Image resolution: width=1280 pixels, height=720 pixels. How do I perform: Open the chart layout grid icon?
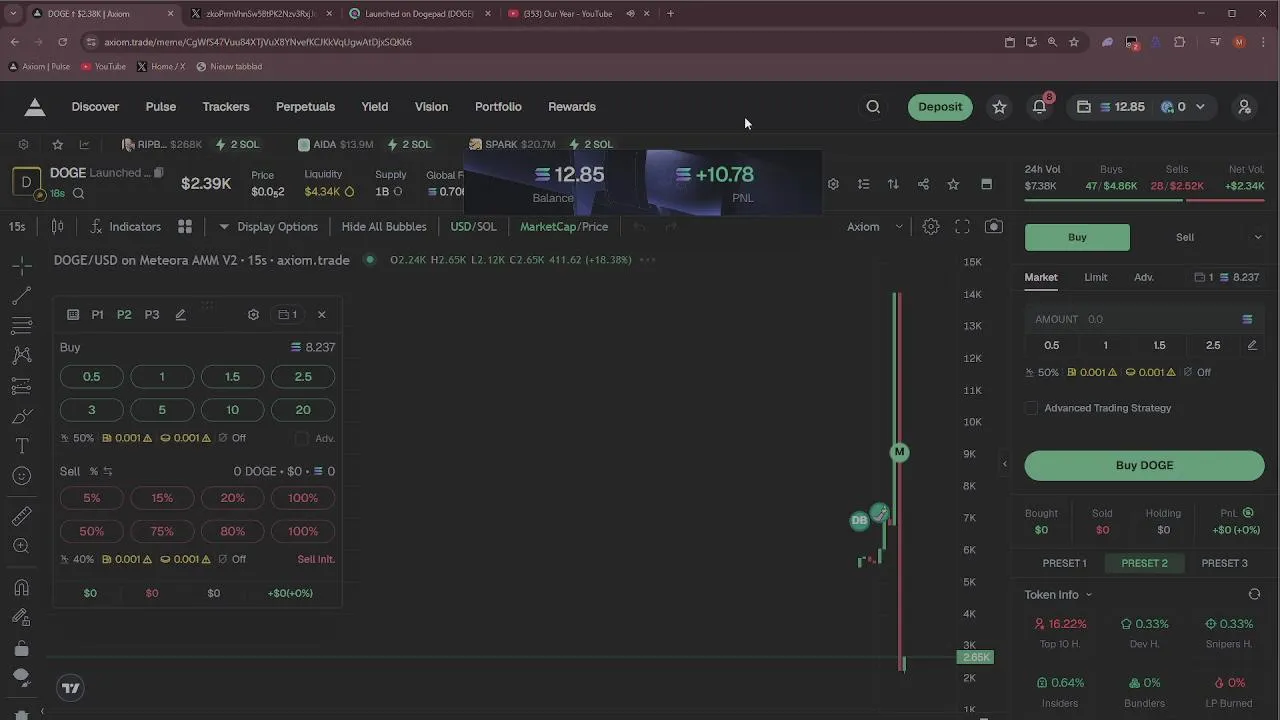click(x=185, y=227)
